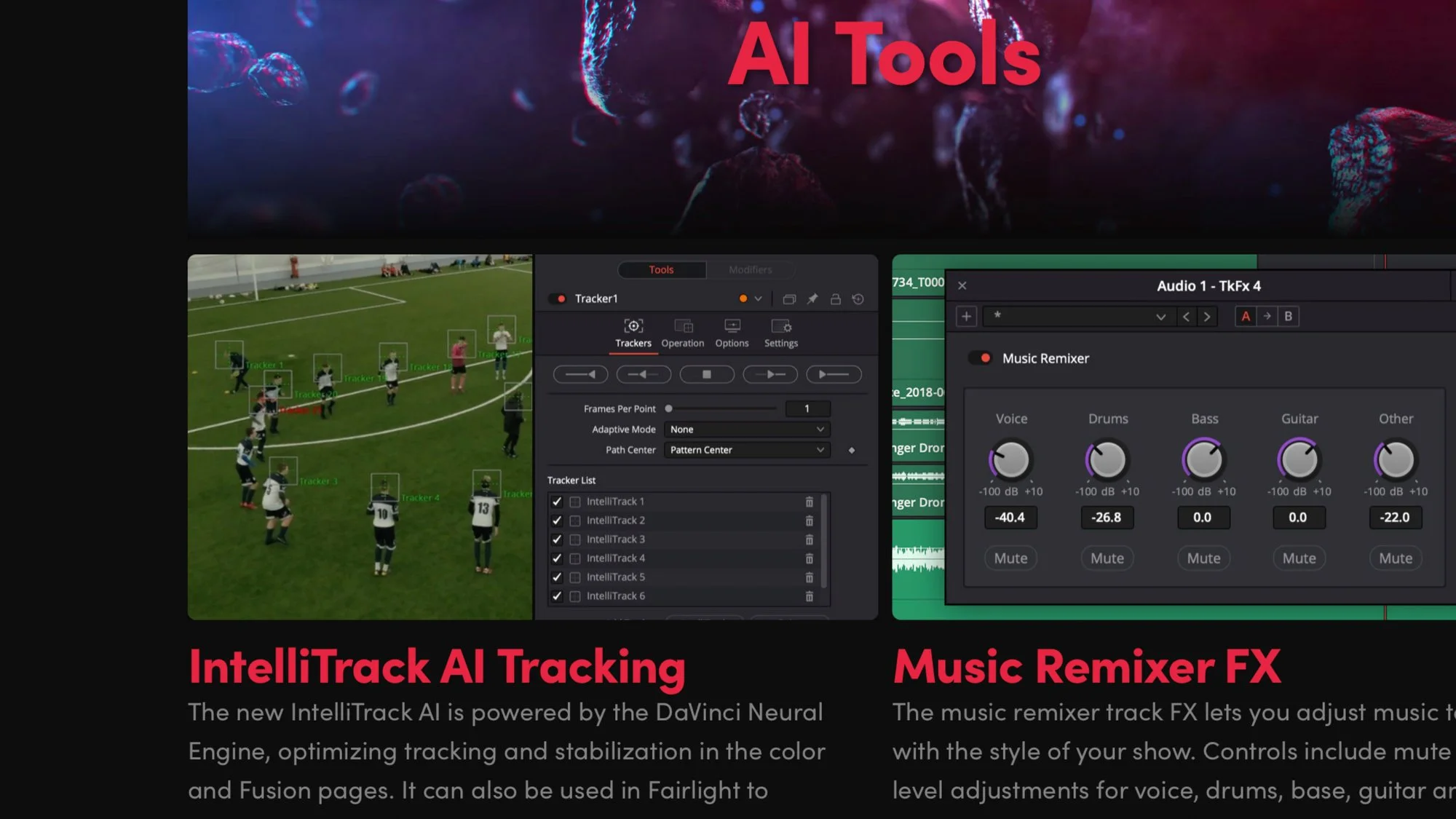Mute the Voice stem

(1010, 558)
